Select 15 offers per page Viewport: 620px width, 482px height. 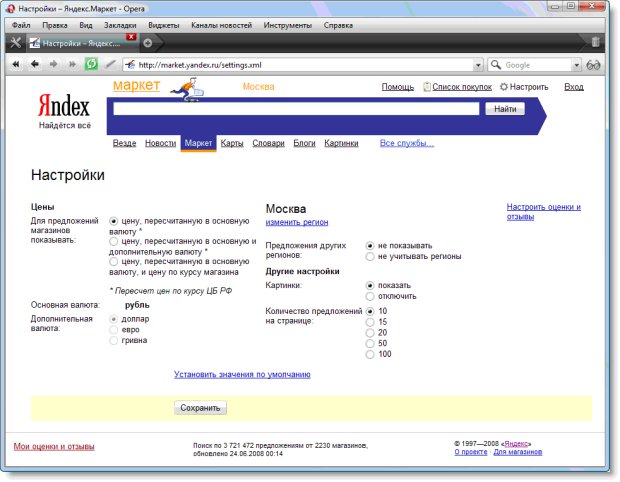[x=370, y=322]
